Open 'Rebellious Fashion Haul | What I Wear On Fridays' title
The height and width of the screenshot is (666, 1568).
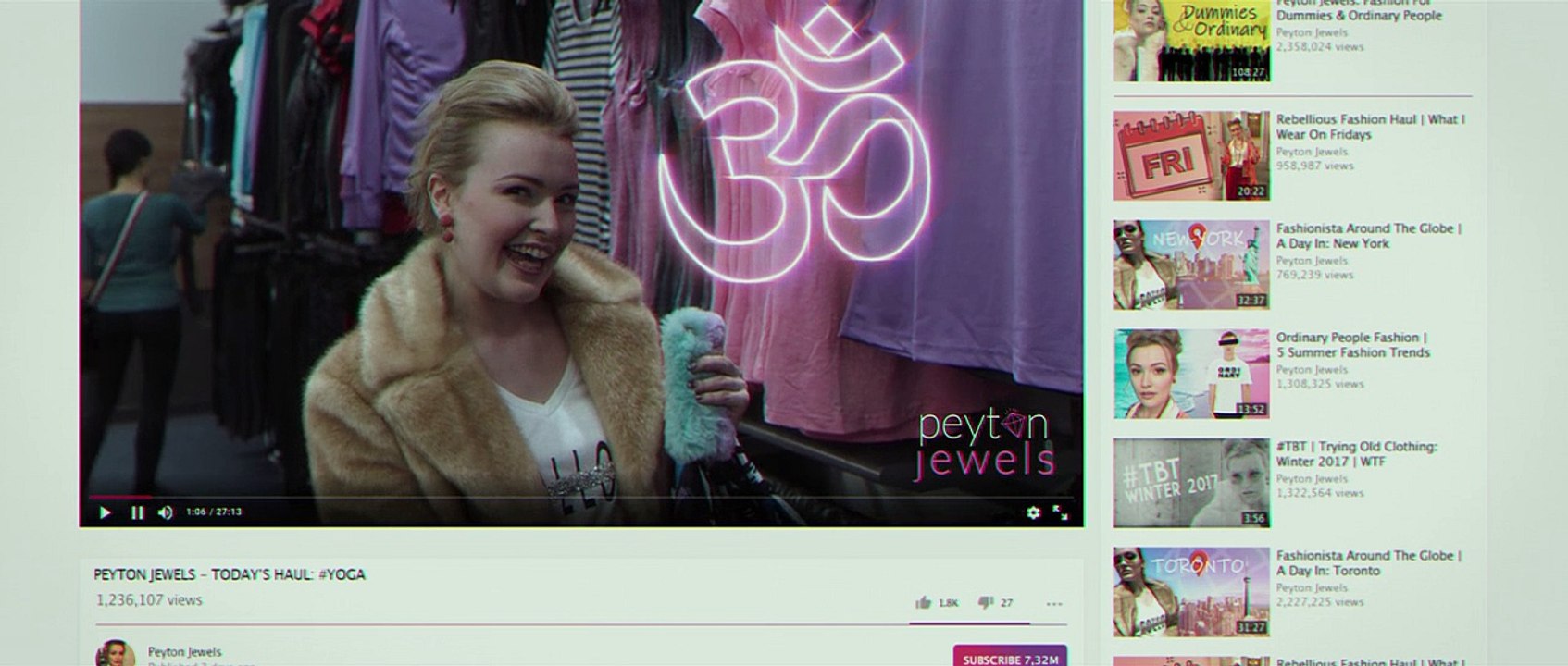[1370, 127]
